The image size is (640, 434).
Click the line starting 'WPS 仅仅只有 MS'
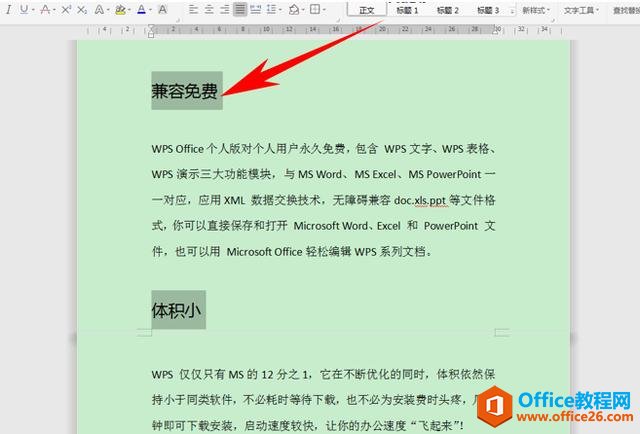point(323,374)
